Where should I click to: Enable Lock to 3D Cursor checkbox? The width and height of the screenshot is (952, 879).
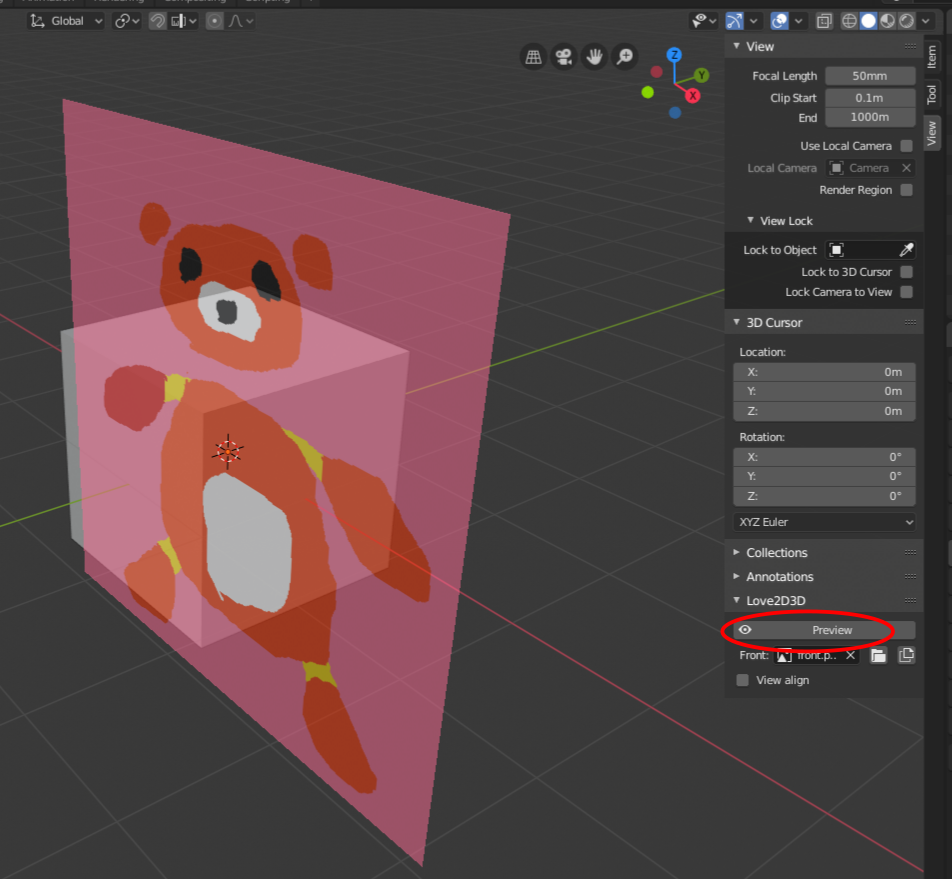click(906, 272)
